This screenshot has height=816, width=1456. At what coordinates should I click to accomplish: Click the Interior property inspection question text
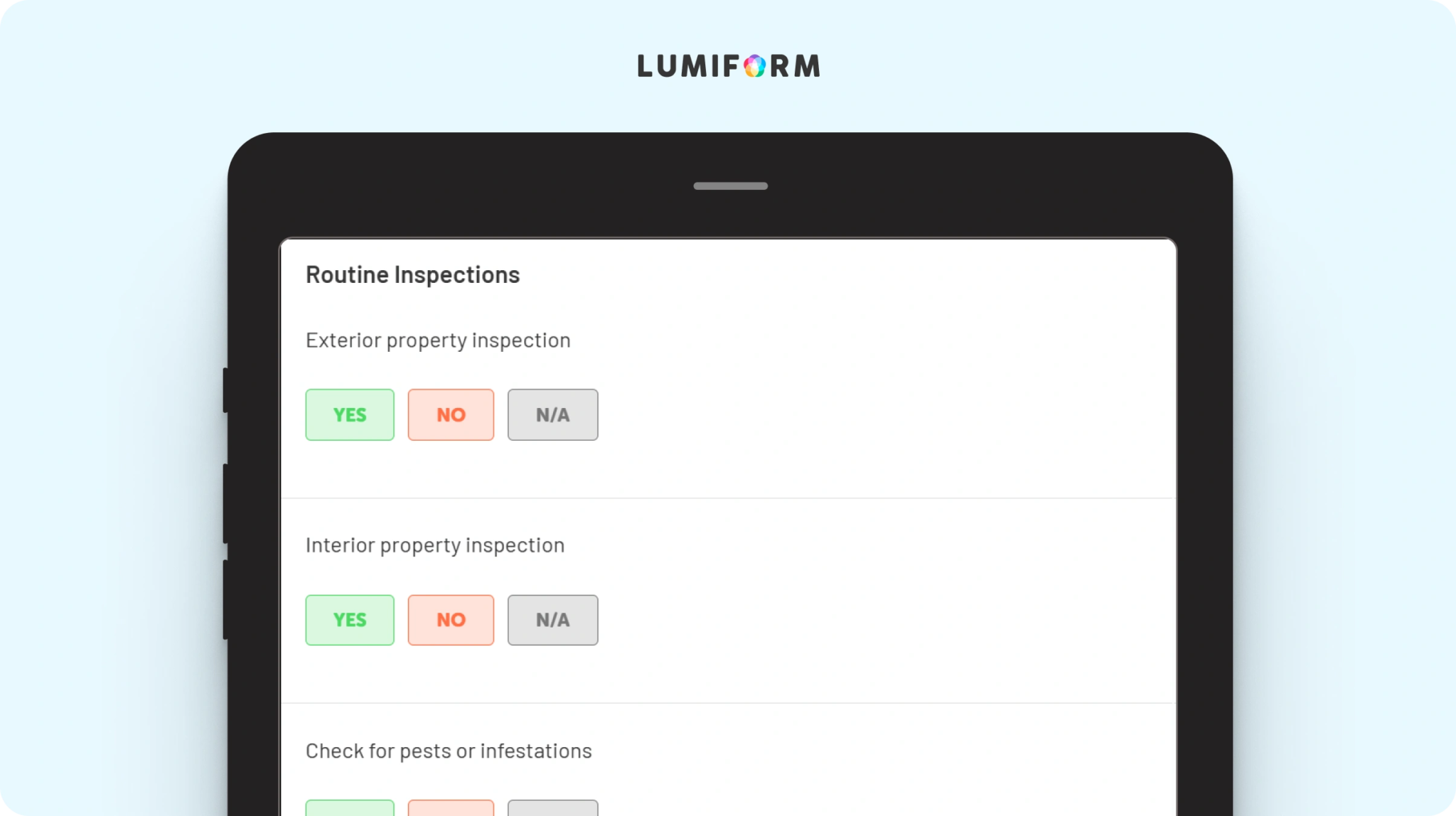click(435, 546)
